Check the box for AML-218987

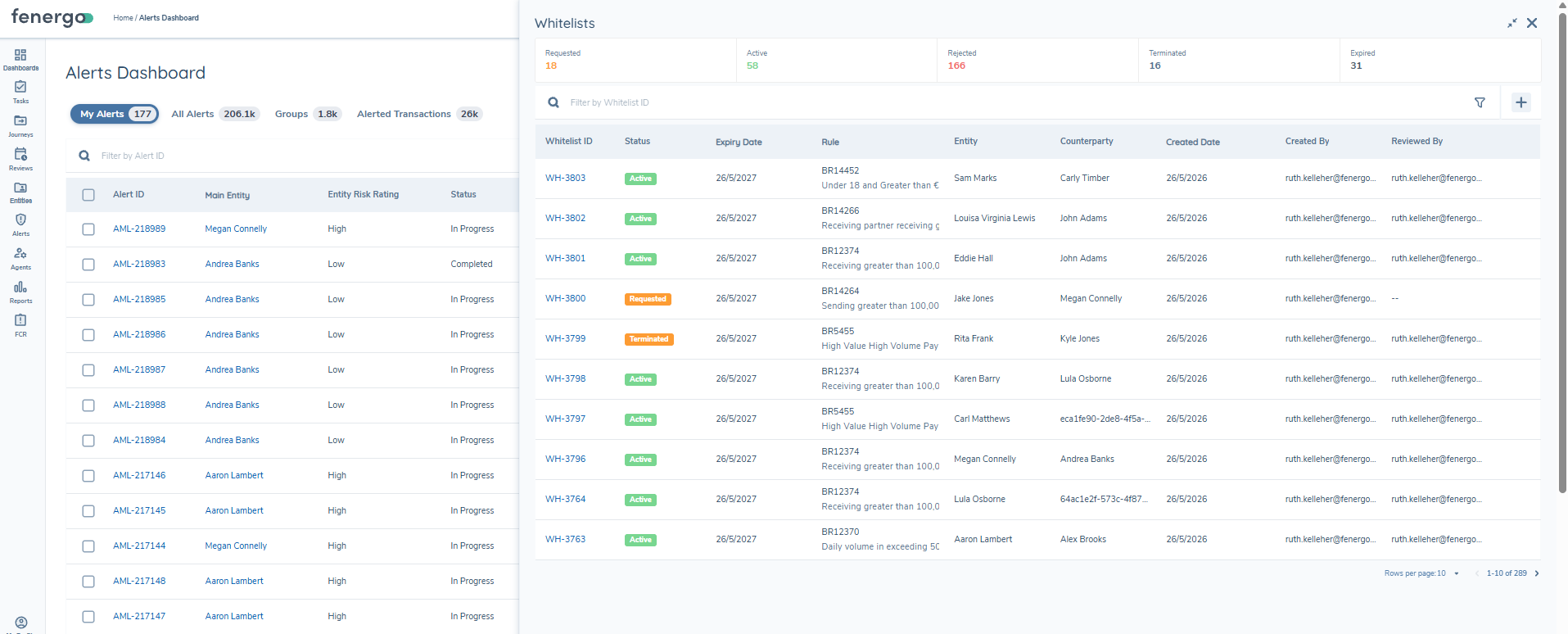88,370
